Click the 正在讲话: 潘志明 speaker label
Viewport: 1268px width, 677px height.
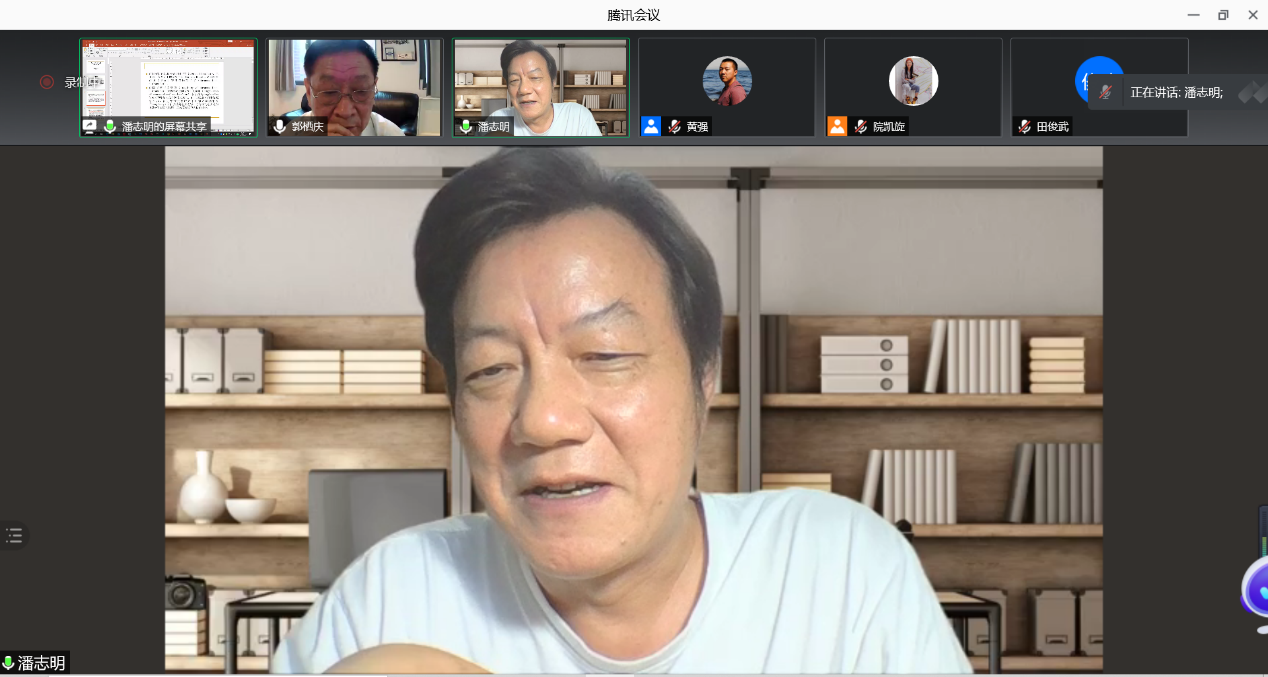1176,92
